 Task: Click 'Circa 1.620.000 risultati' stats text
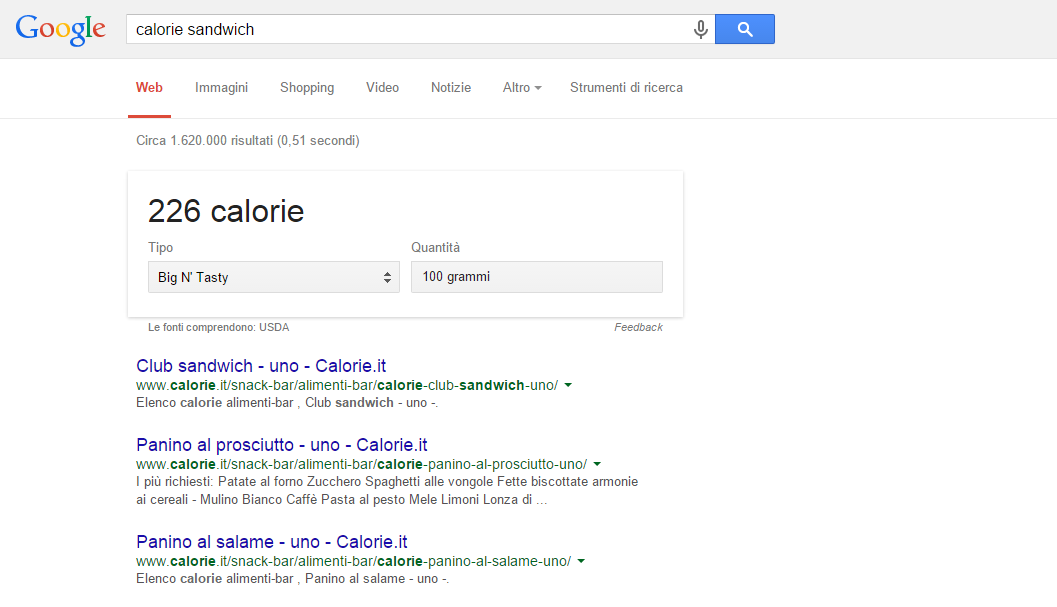click(247, 140)
